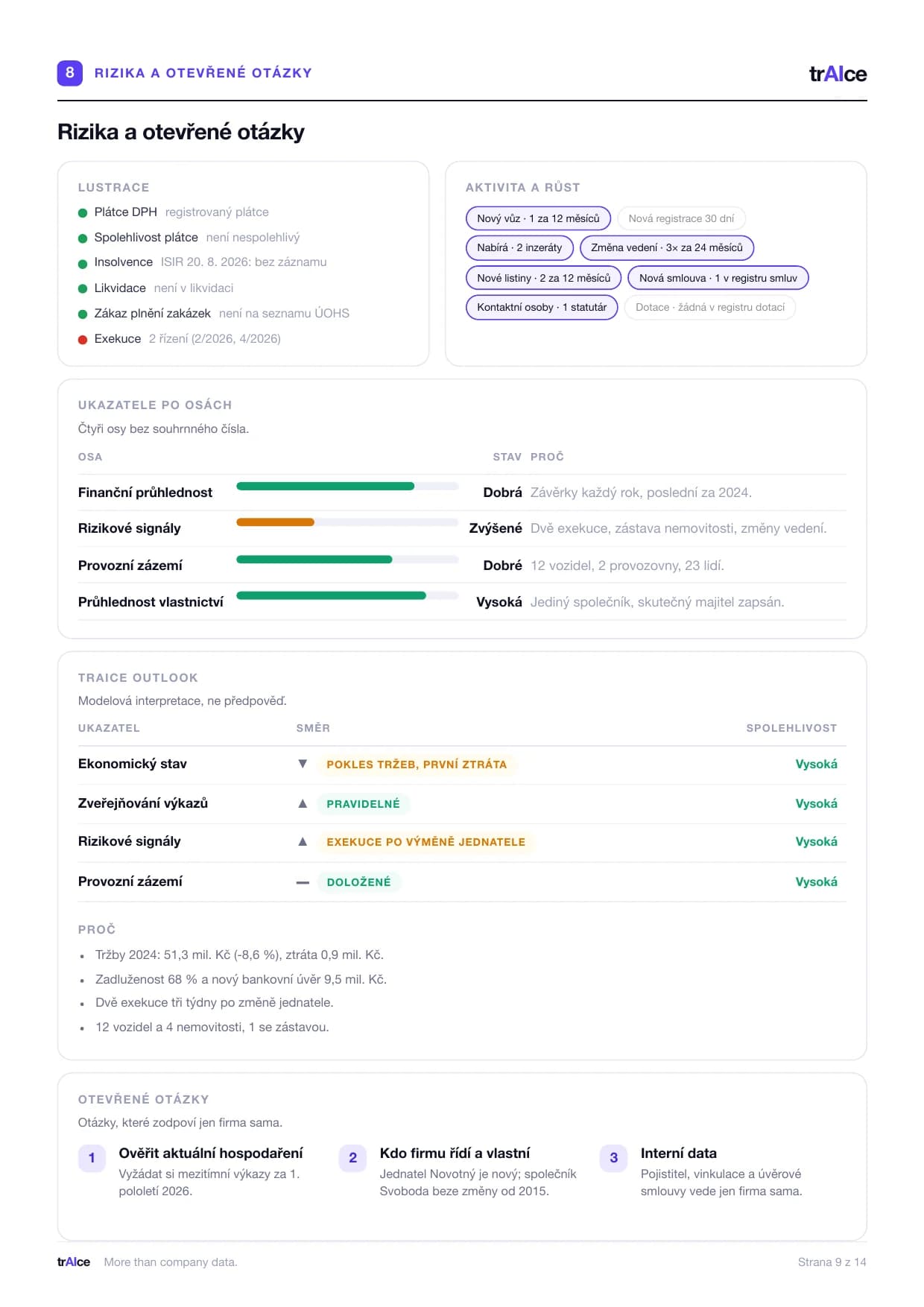Select the green dot by Zákaz plnění zakázek

tap(83, 314)
